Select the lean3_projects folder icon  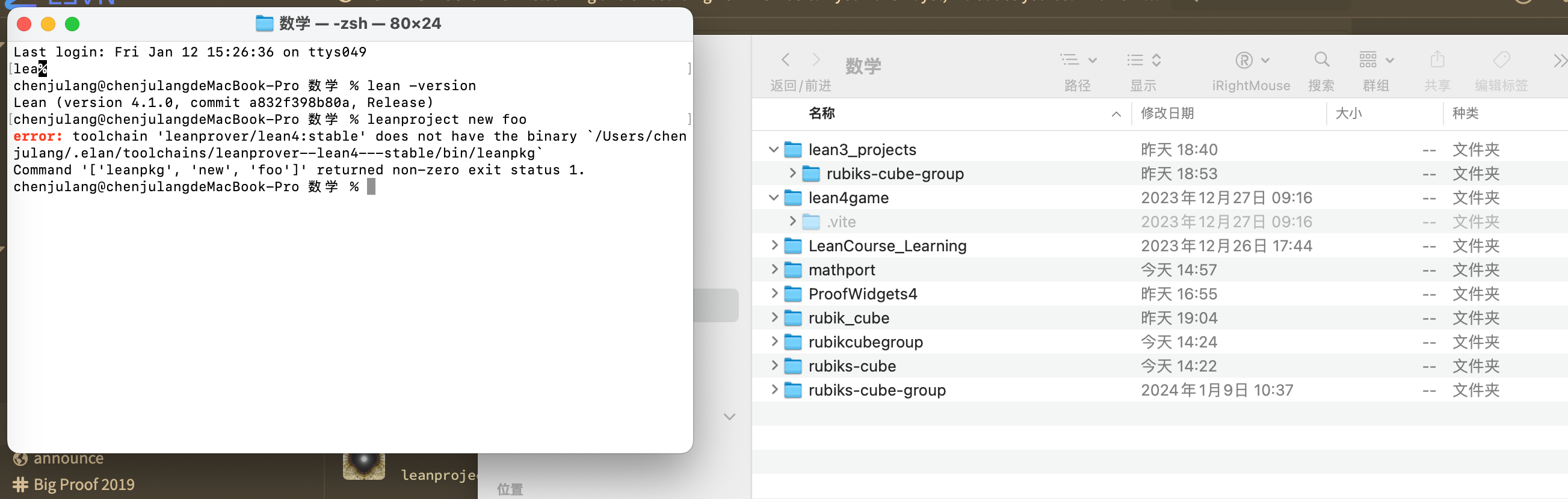pyautogui.click(x=792, y=149)
